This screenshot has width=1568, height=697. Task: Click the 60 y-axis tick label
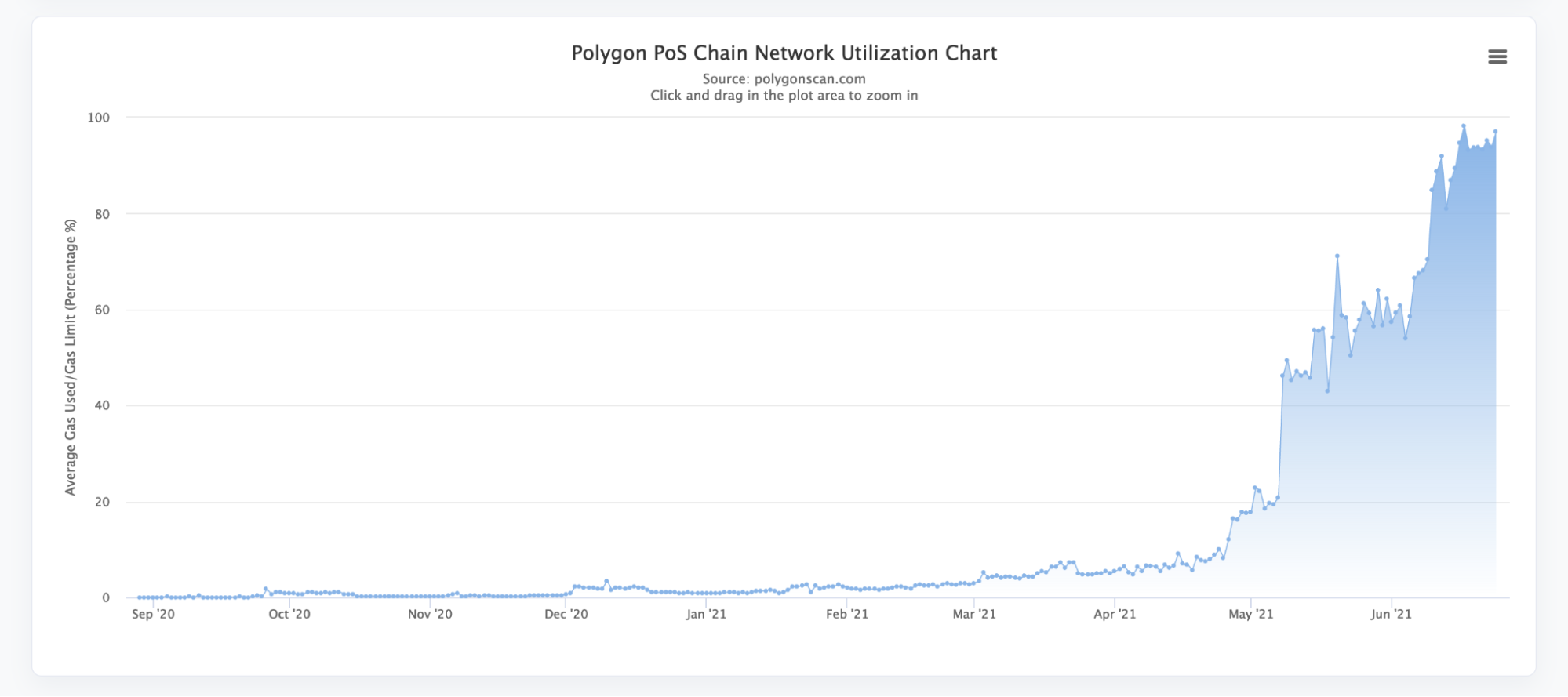tap(102, 310)
